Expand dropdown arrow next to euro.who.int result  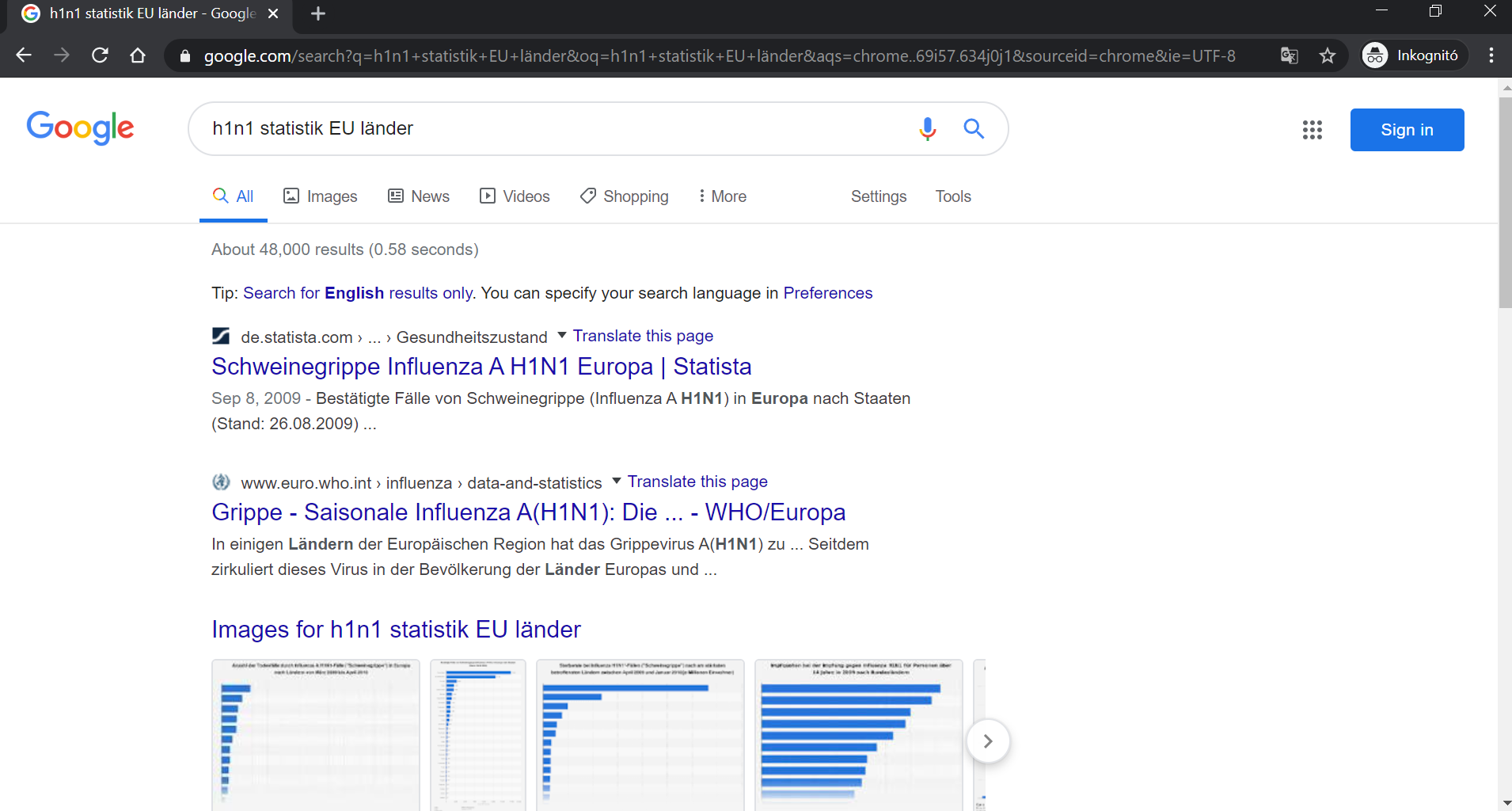617,482
